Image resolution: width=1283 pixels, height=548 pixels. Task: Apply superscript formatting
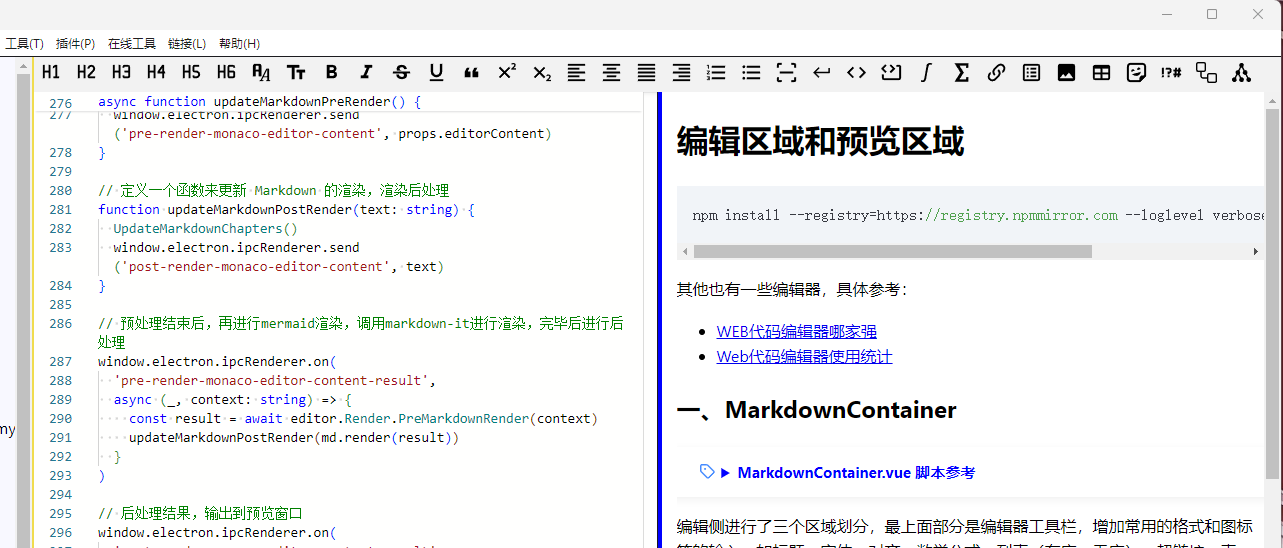[x=507, y=72]
